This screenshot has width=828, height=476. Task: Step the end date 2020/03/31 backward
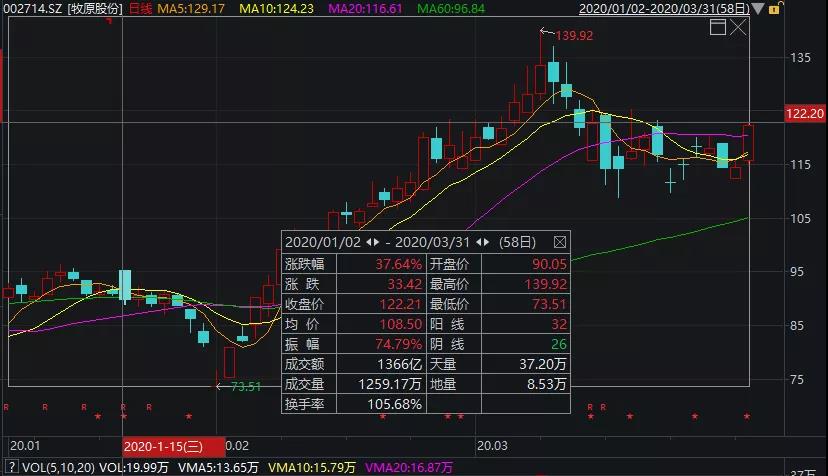479,242
